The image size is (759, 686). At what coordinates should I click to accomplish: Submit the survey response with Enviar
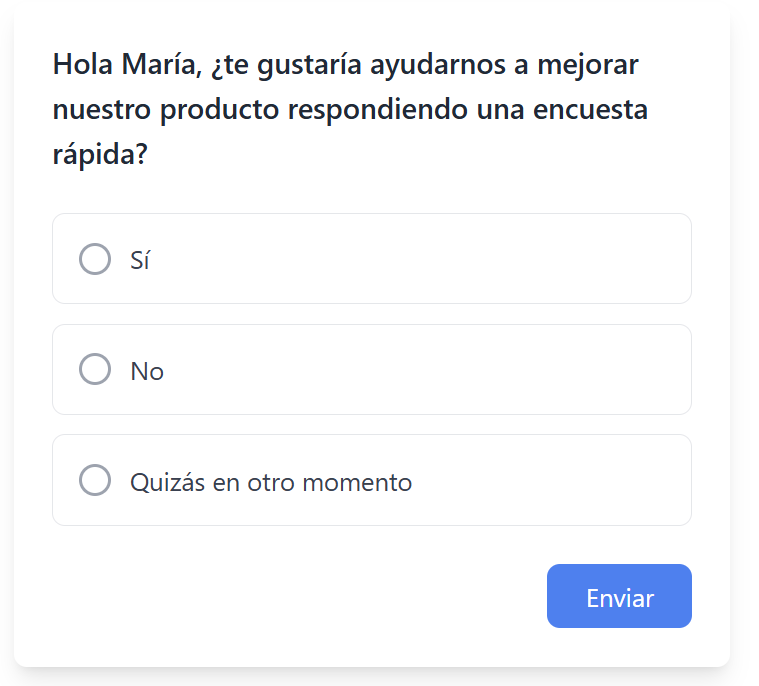coord(619,597)
